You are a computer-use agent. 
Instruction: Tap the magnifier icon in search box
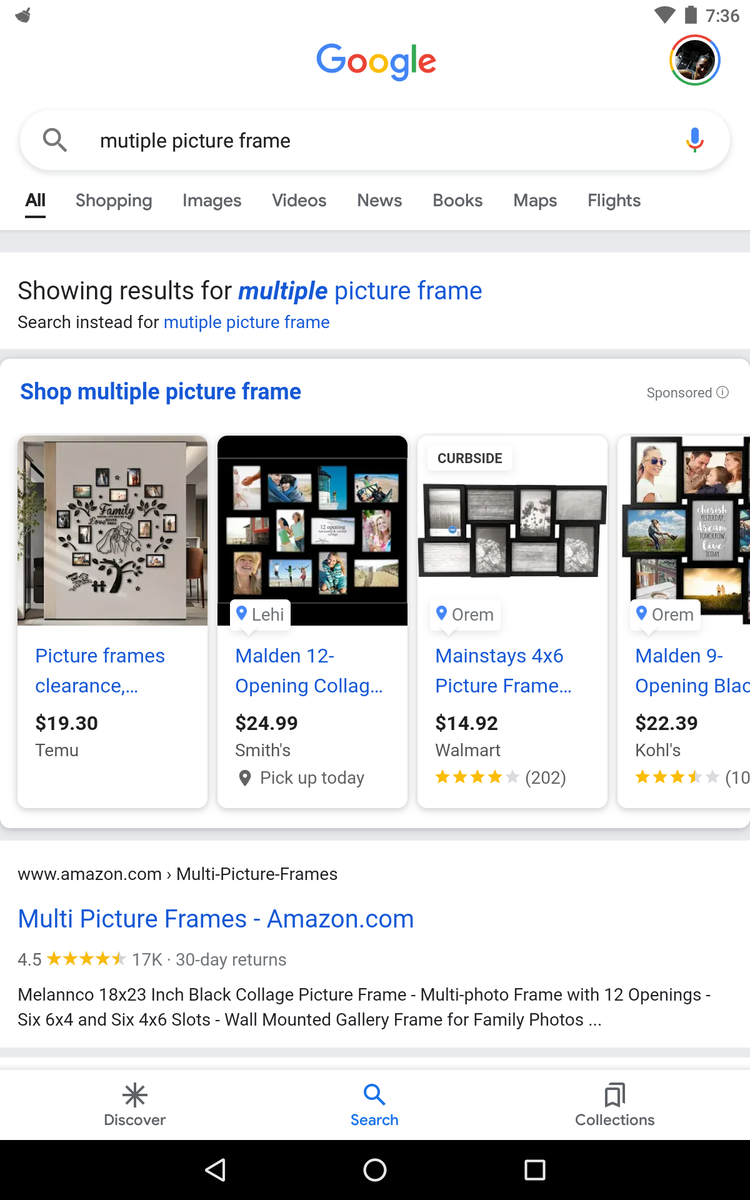[x=55, y=141]
